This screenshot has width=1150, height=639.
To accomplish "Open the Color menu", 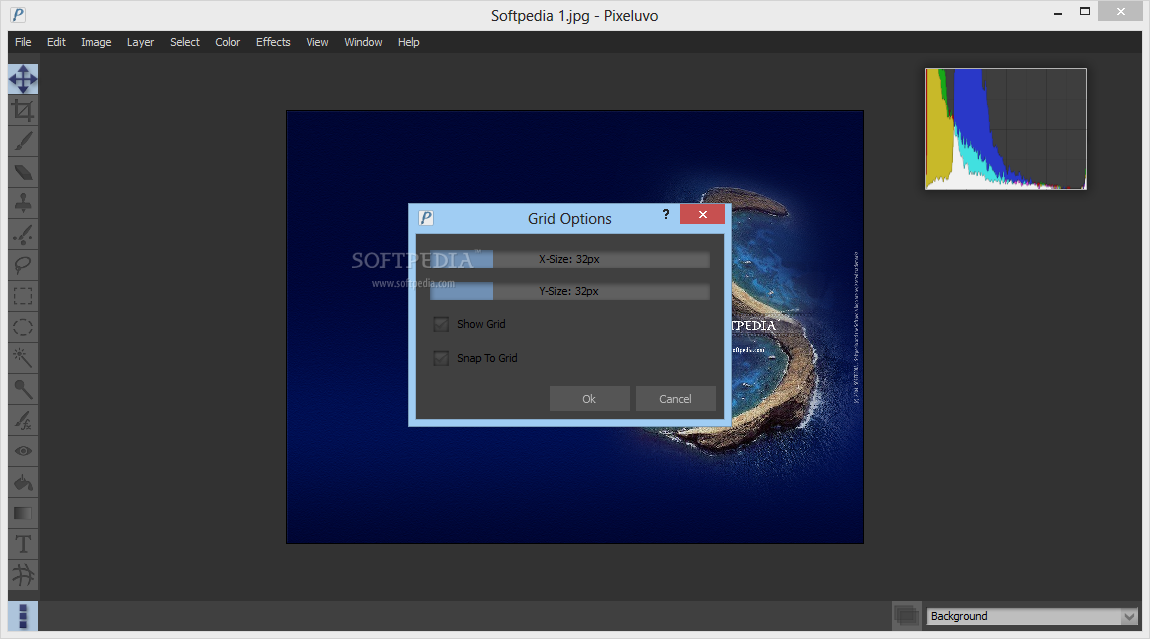I will 227,42.
